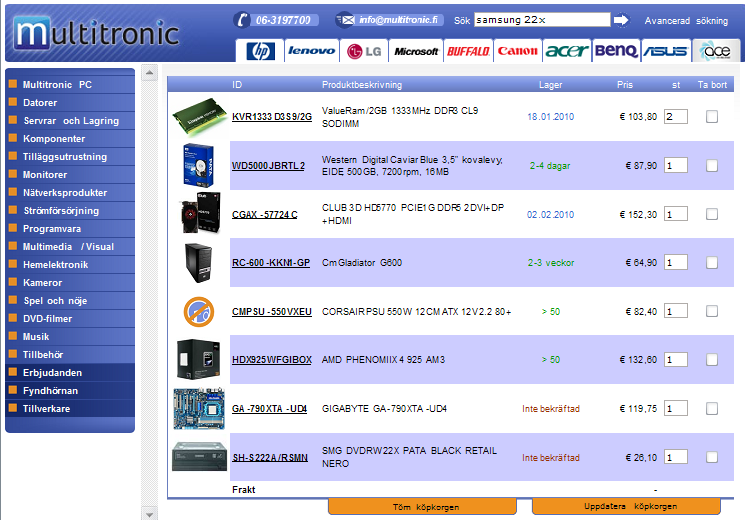
Task: Check remove box for SH-S222A/RSMN
Action: pos(712,457)
